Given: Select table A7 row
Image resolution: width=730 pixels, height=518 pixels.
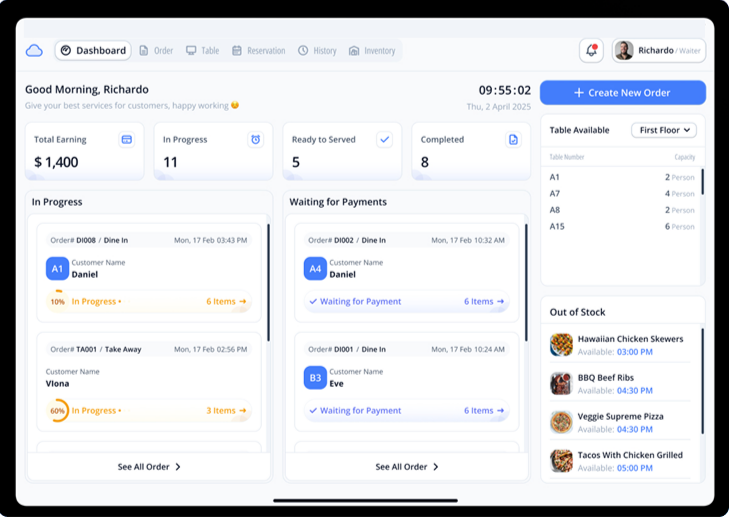Looking at the screenshot, I should [622, 194].
